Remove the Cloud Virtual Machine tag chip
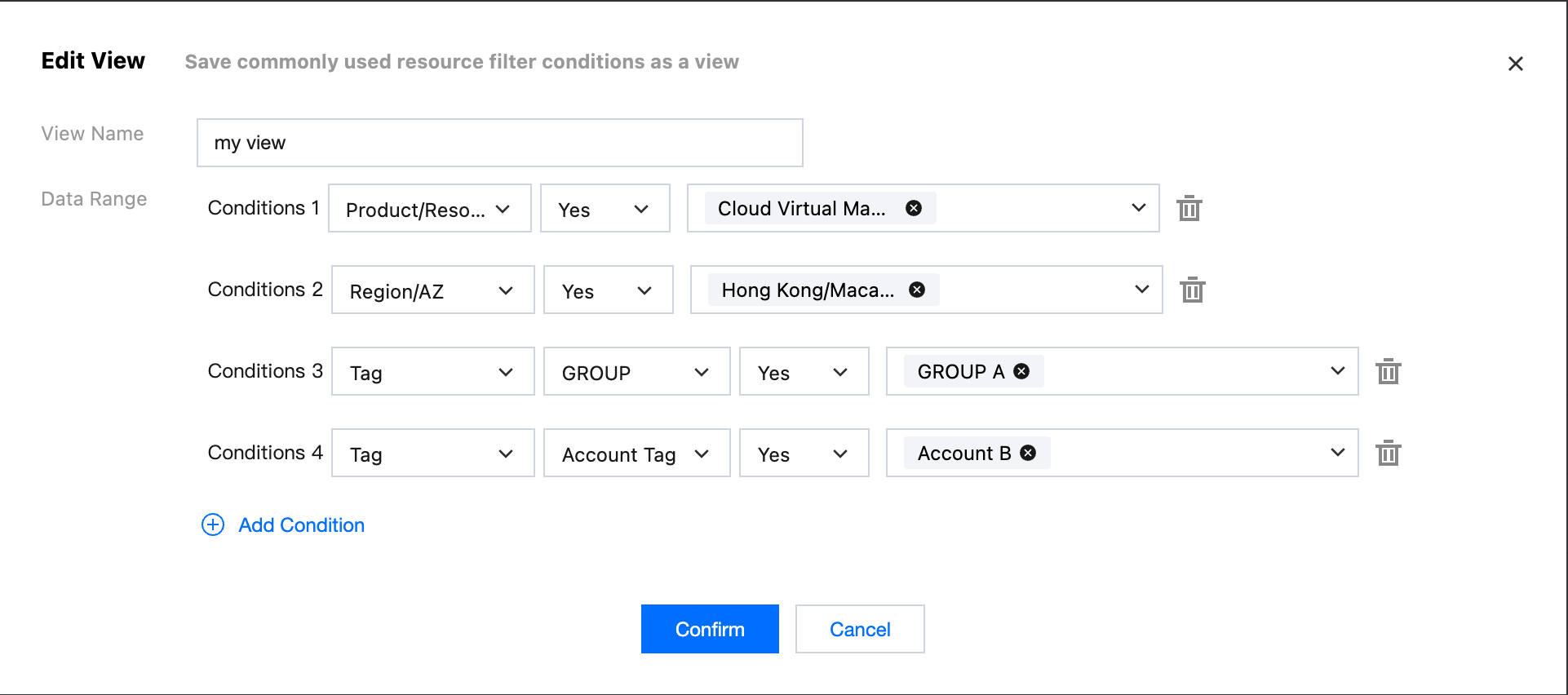 [914, 208]
